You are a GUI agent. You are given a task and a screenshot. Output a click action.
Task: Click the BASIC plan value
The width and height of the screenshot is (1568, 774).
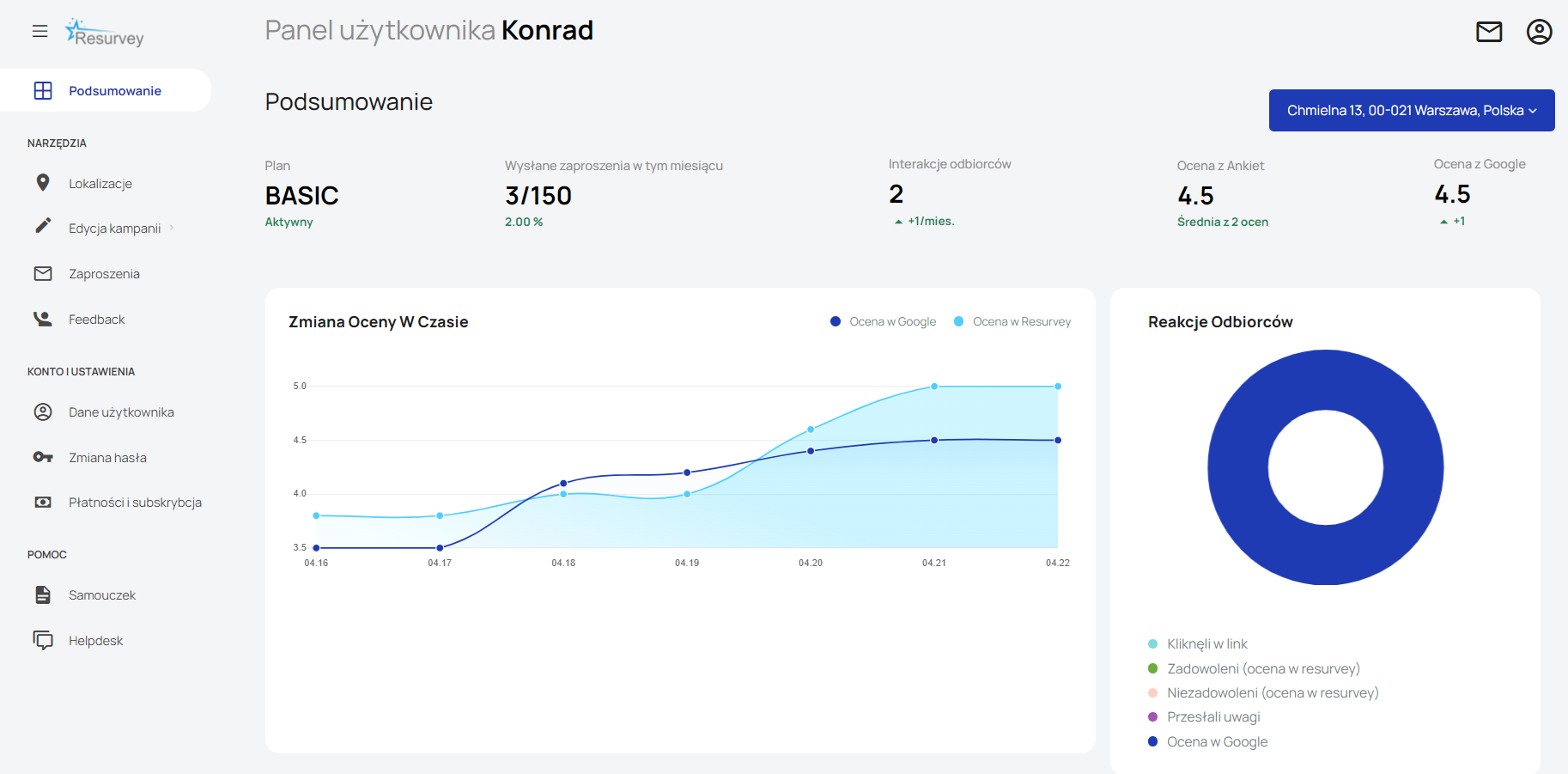(x=301, y=196)
